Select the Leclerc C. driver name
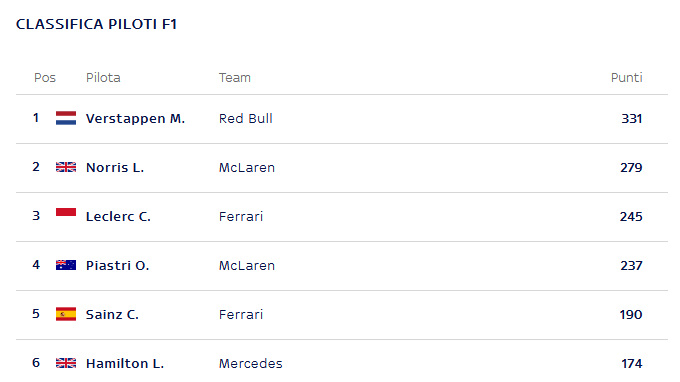Screen dimensions: 680x382 pyautogui.click(x=118, y=216)
